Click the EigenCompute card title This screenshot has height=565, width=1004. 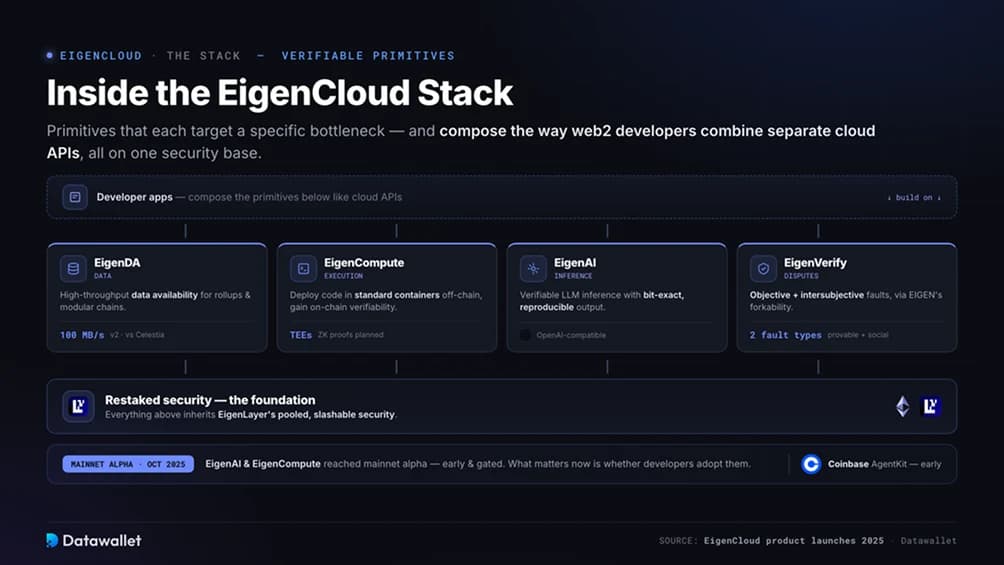364,263
